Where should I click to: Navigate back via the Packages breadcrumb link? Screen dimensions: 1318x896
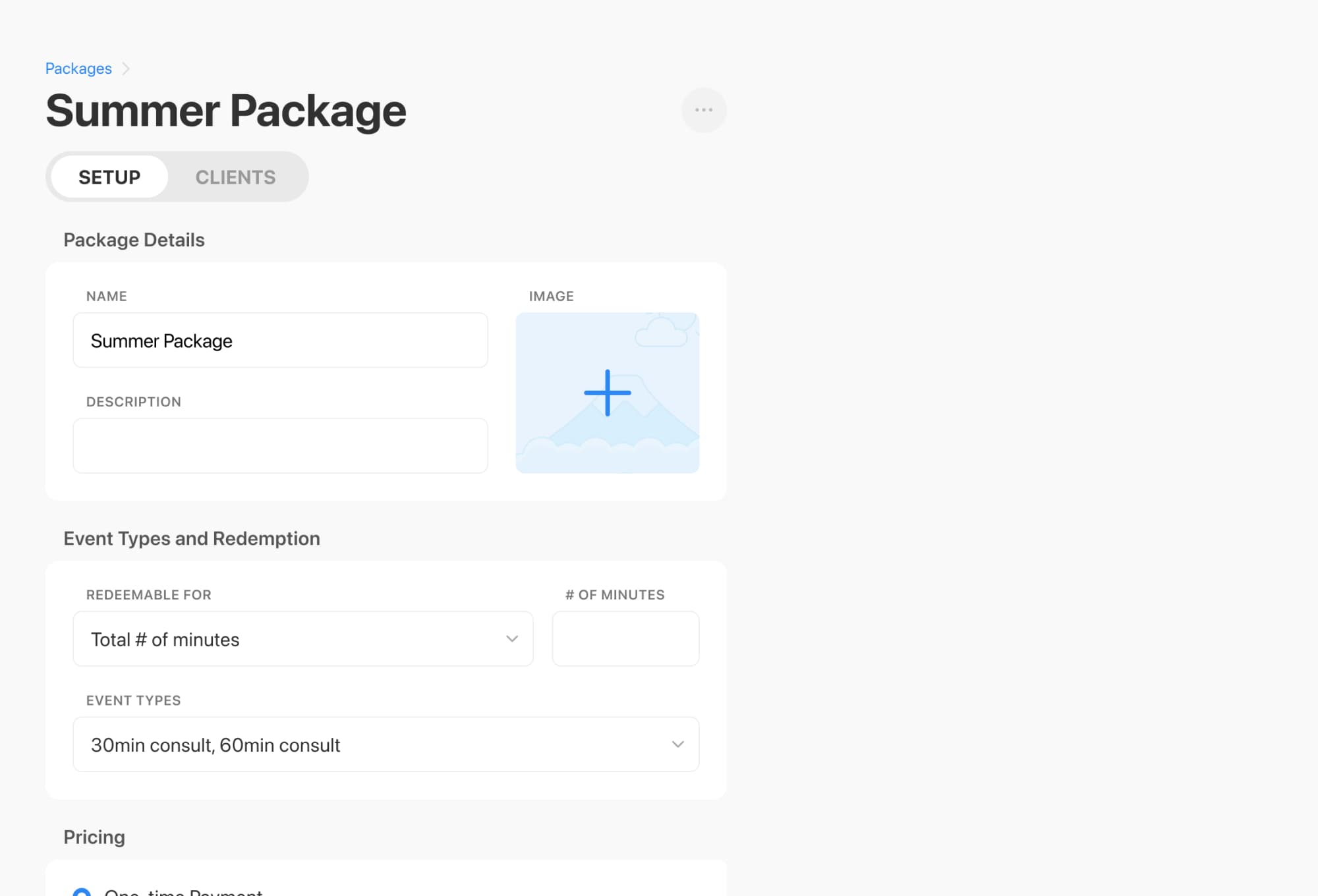click(78, 68)
